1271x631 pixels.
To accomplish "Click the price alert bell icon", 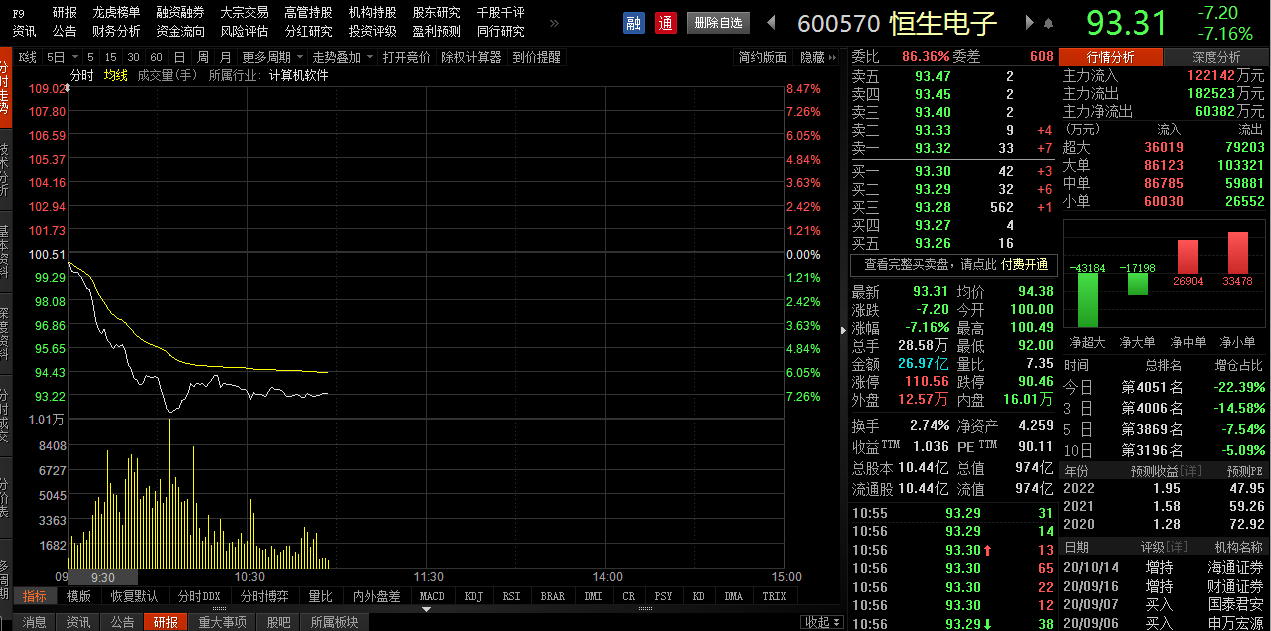I will pos(1048,23).
